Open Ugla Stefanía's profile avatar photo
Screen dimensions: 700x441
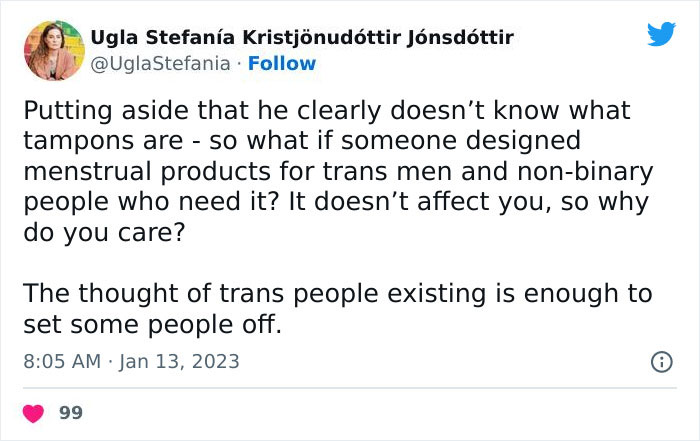click(x=53, y=50)
